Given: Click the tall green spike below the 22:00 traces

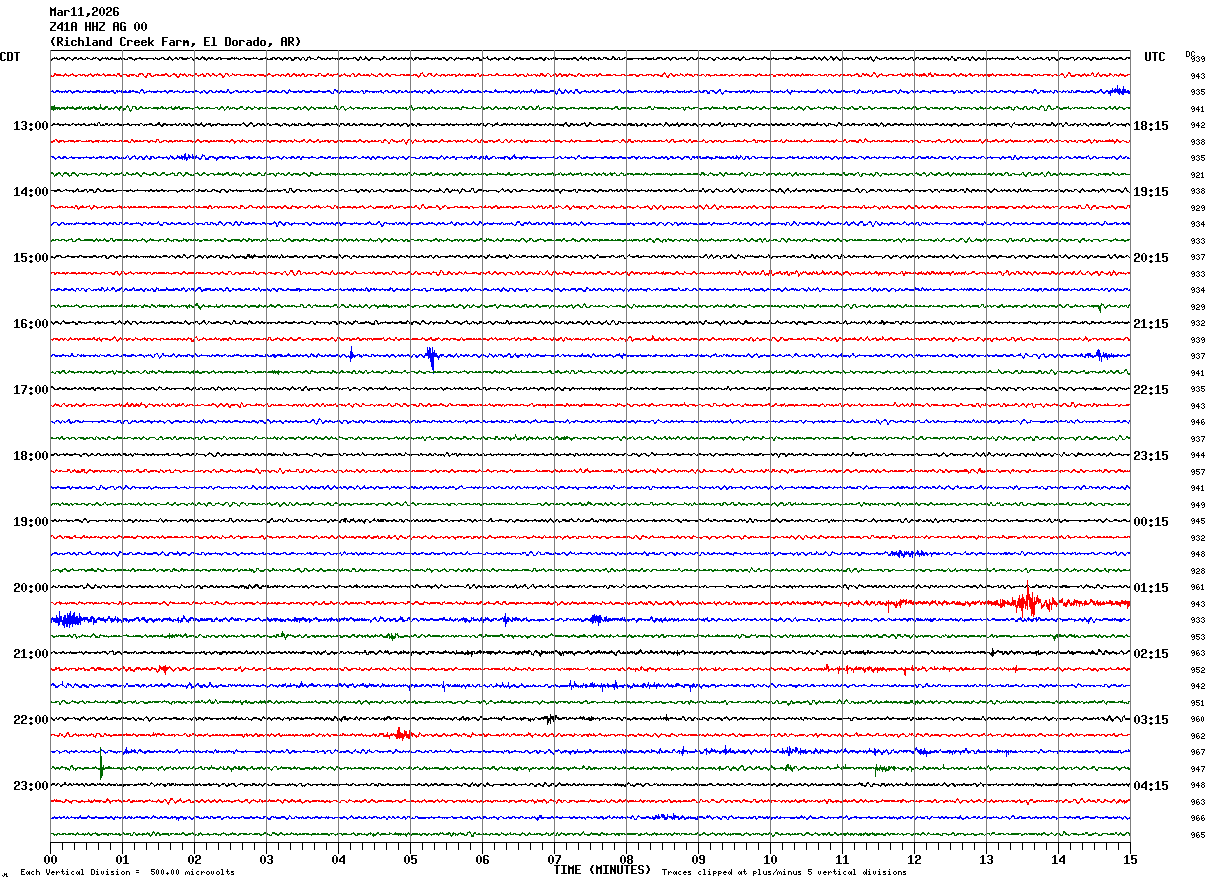Looking at the screenshot, I should click(x=101, y=765).
